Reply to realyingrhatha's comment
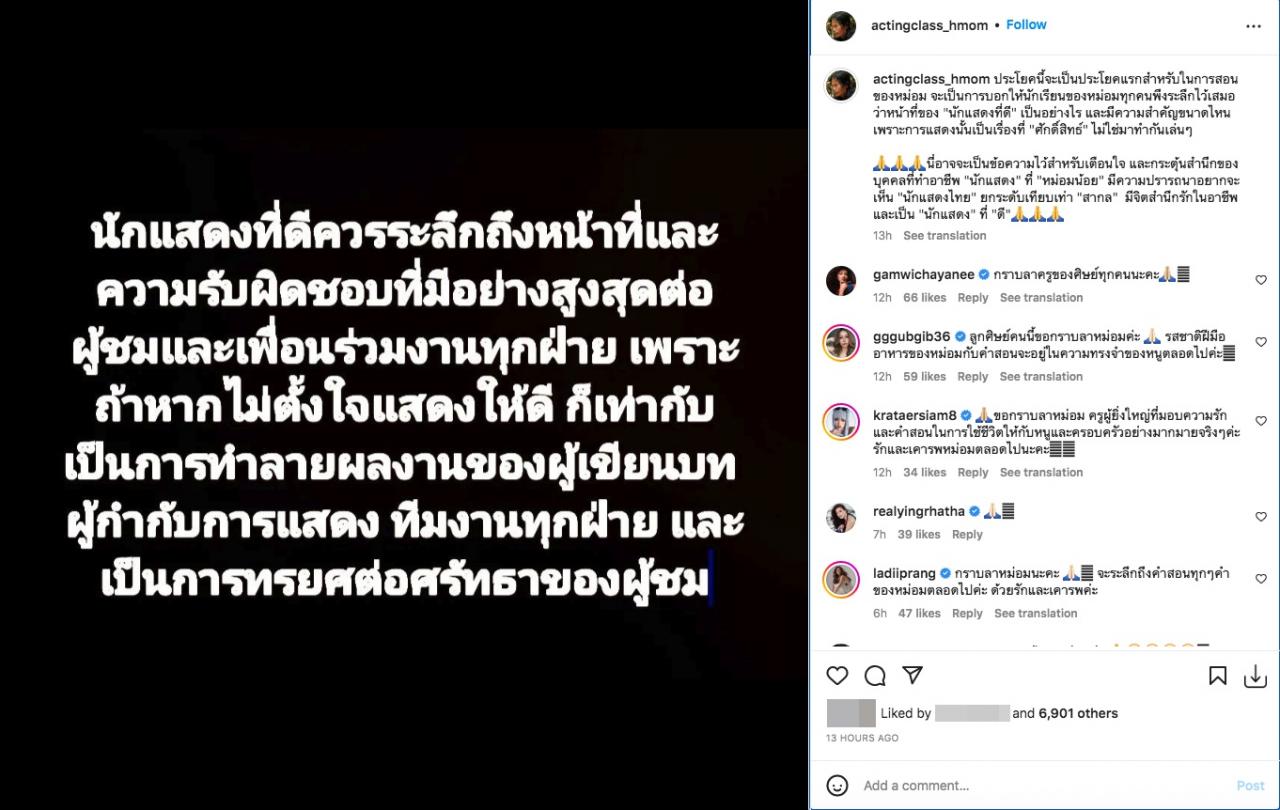Screen dimensions: 1280x810 [967, 535]
